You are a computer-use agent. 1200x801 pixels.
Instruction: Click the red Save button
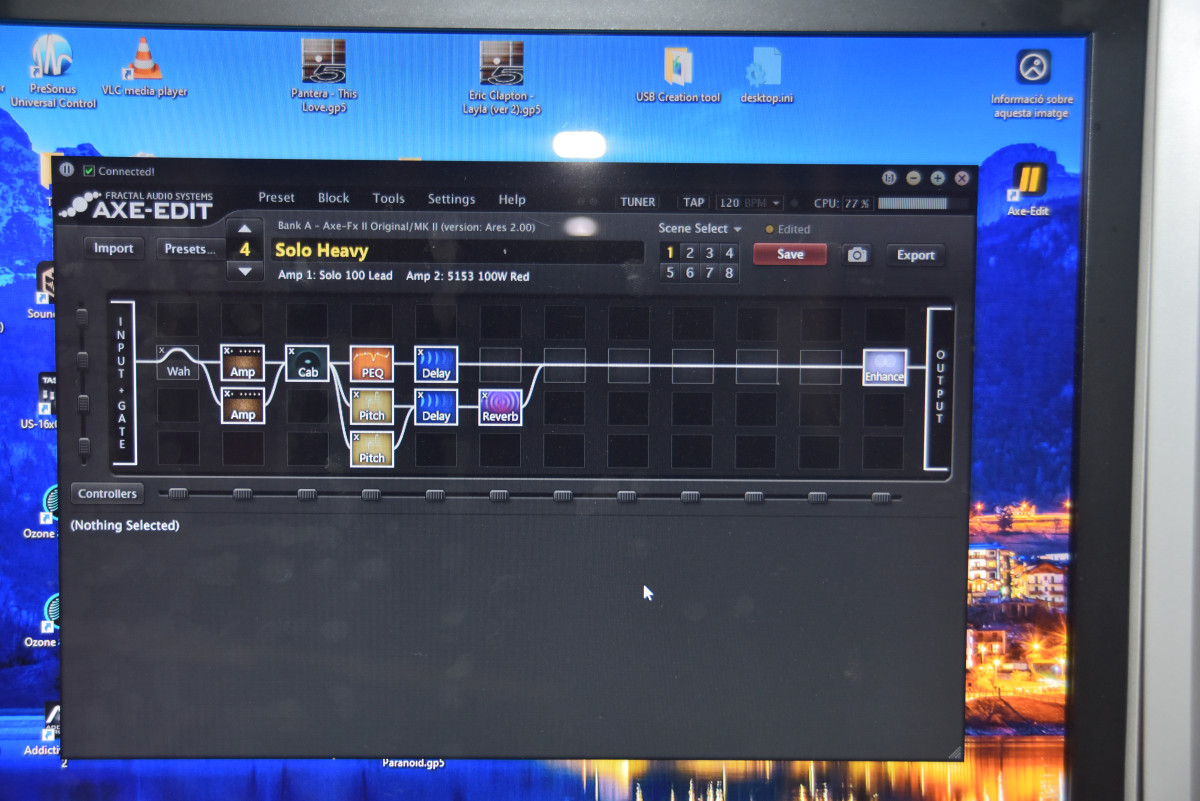point(790,255)
